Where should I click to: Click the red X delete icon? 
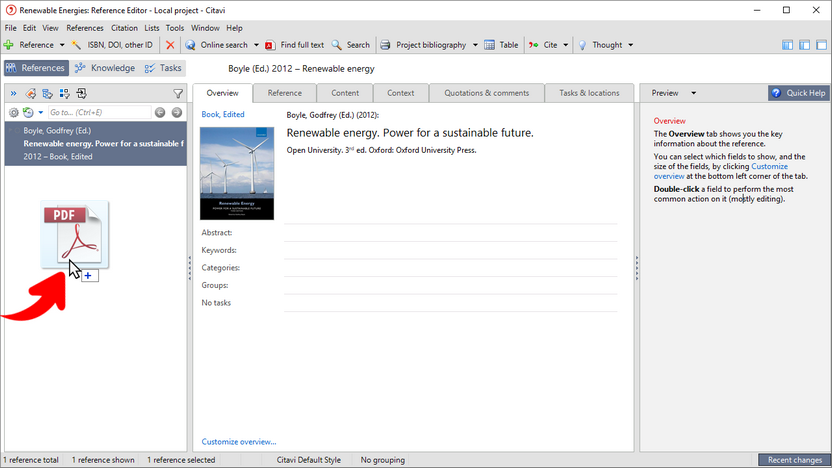click(x=170, y=45)
